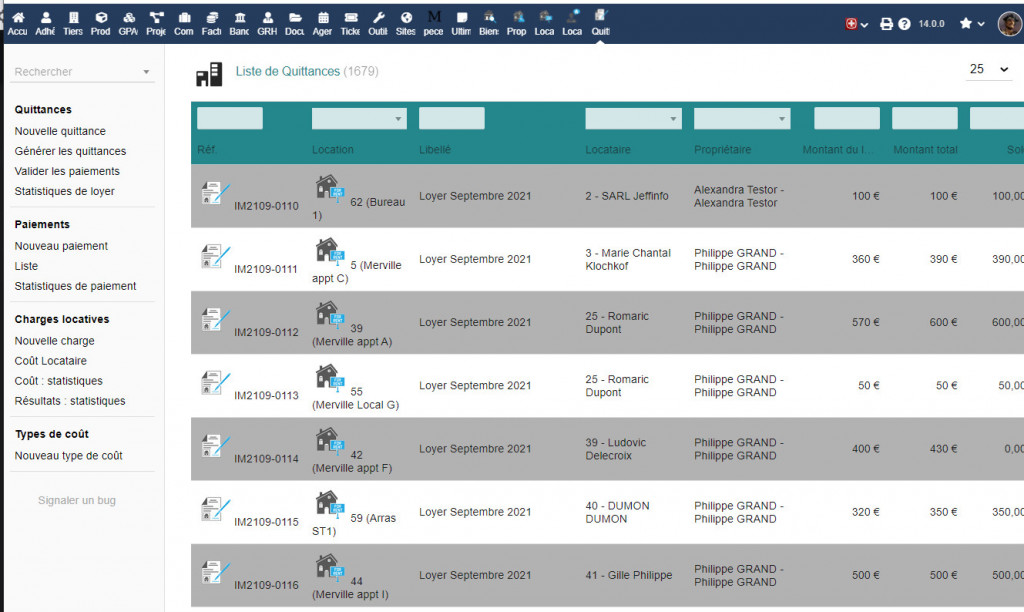The height and width of the screenshot is (612, 1024).
Task: Select Statistiques de loyer menu entry
Action: [64, 191]
